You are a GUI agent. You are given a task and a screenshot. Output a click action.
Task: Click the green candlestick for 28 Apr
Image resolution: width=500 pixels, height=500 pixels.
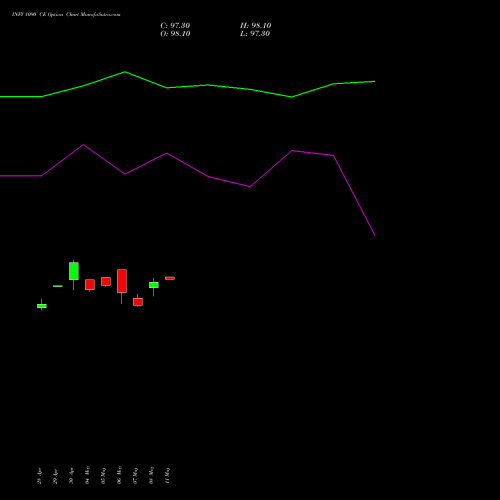[x=42, y=306]
